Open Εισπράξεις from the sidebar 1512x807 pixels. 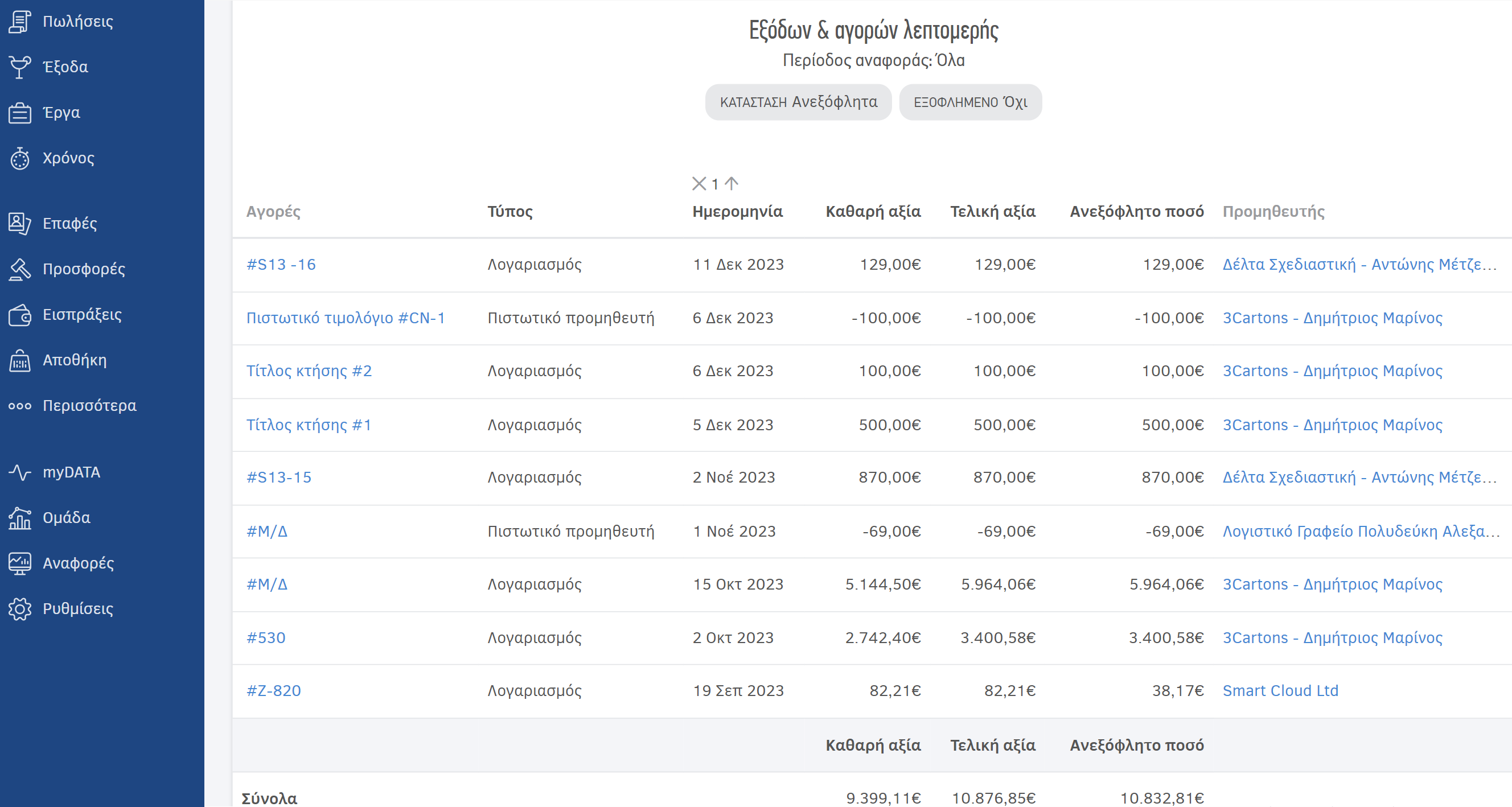pyautogui.click(x=82, y=315)
